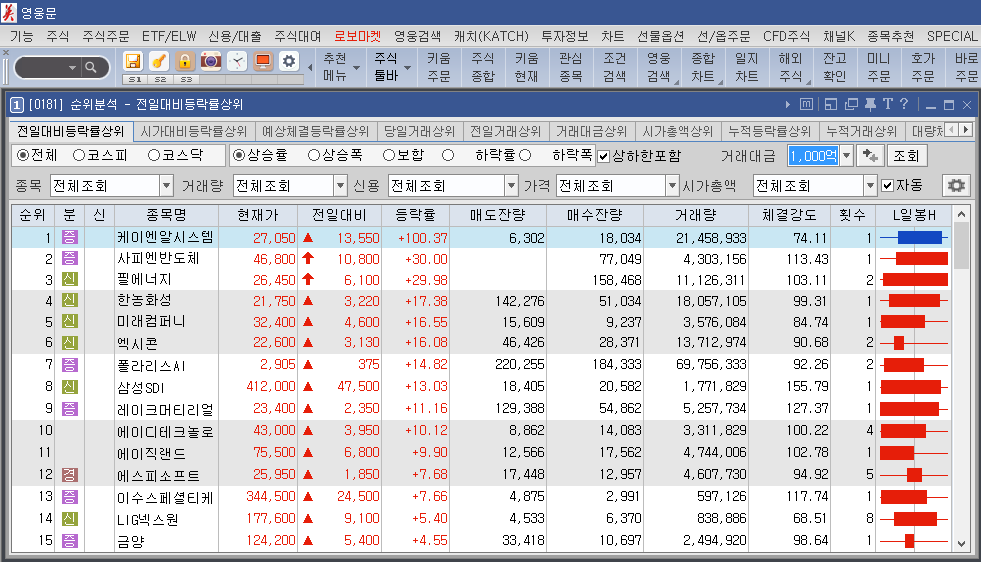Open the search box dropdown arrow
The width and height of the screenshot is (981, 562).
(x=73, y=67)
